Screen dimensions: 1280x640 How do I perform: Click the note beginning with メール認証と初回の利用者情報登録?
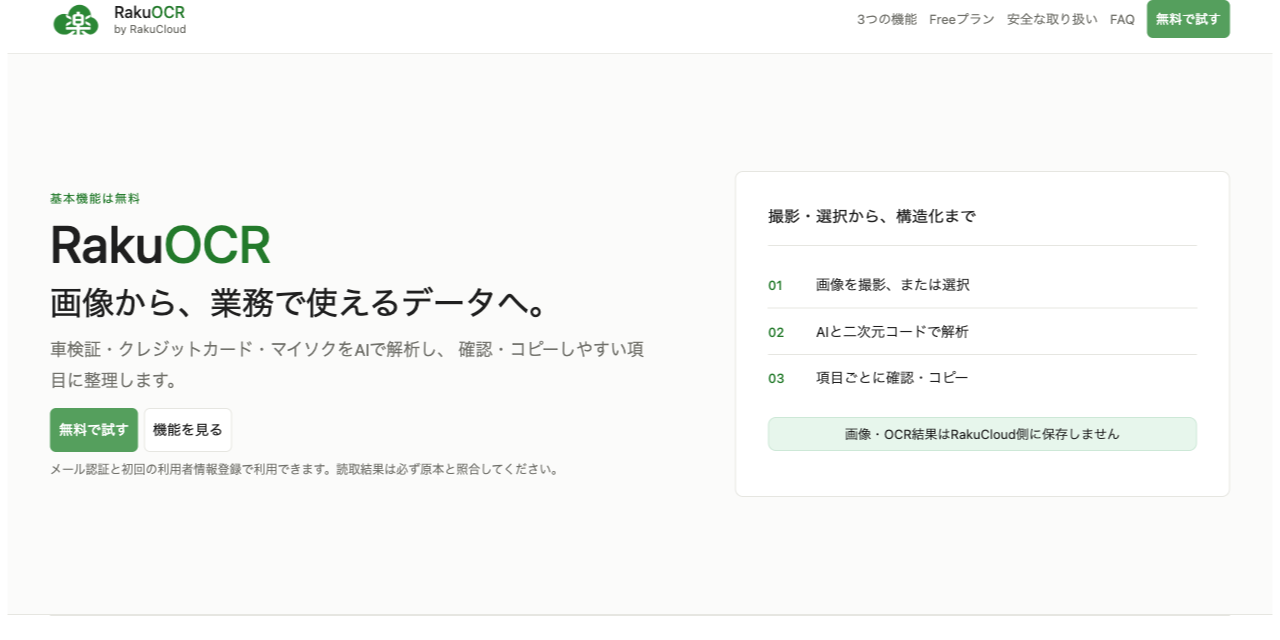click(304, 469)
